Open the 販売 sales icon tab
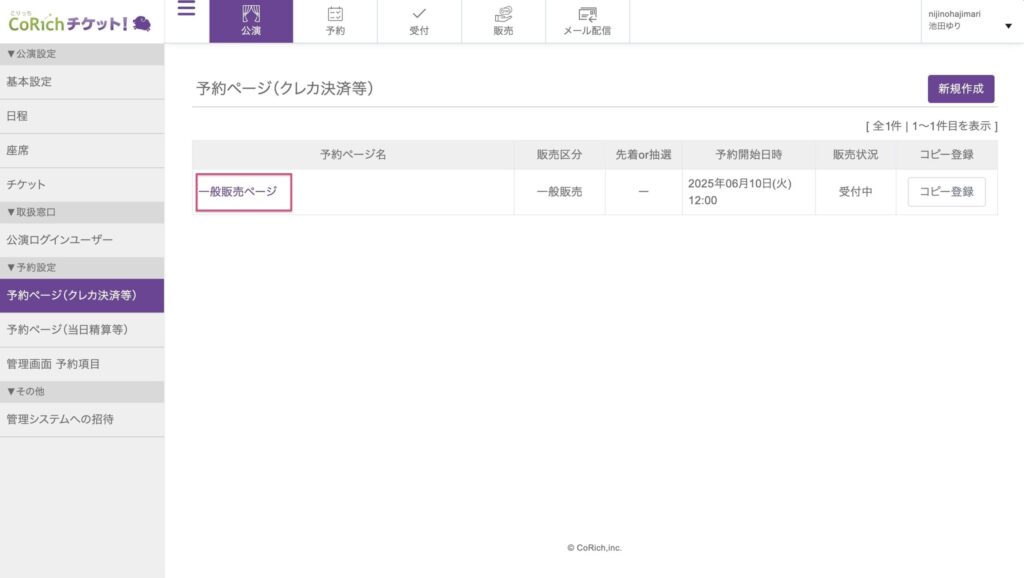The image size is (1024, 578). 503,21
